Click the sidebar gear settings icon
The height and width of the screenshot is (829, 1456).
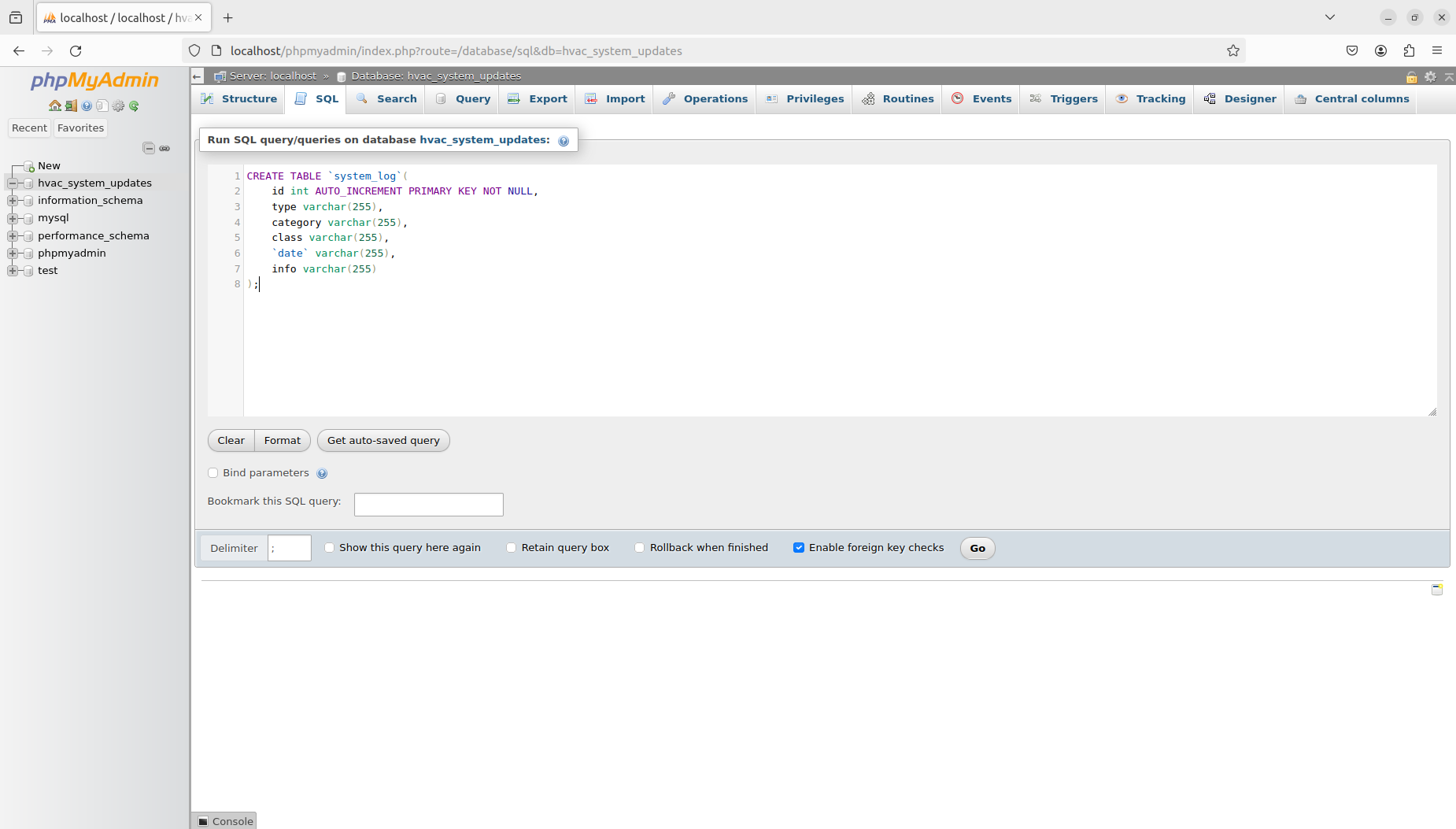118,105
